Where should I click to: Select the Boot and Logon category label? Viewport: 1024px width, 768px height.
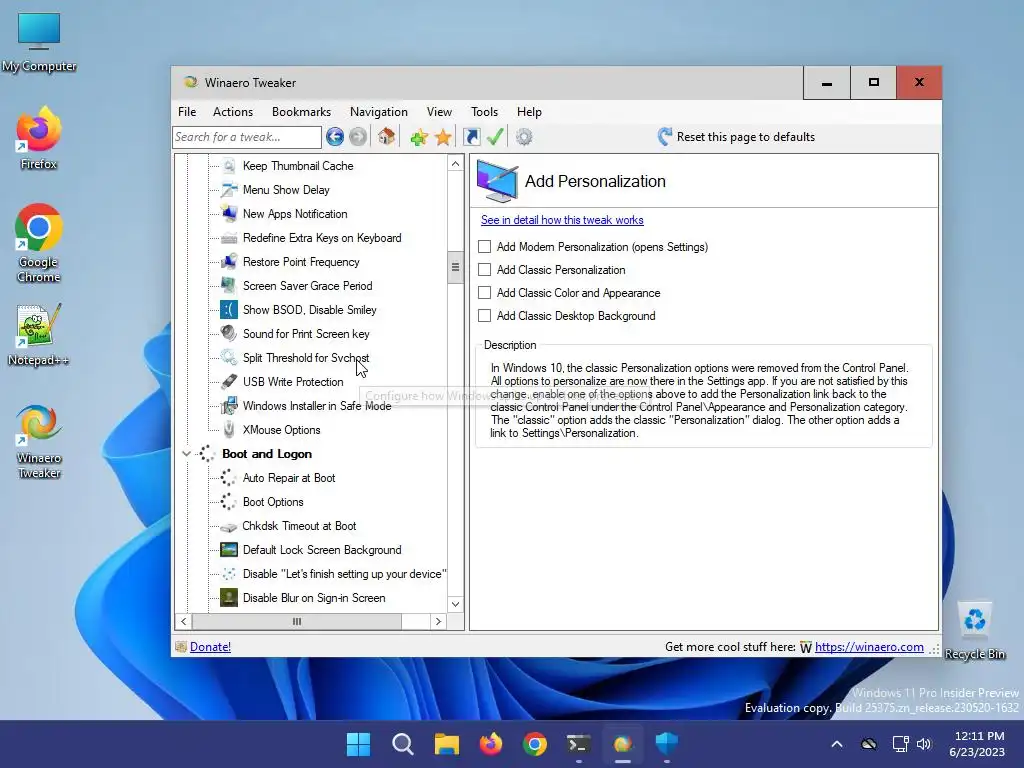tap(266, 454)
